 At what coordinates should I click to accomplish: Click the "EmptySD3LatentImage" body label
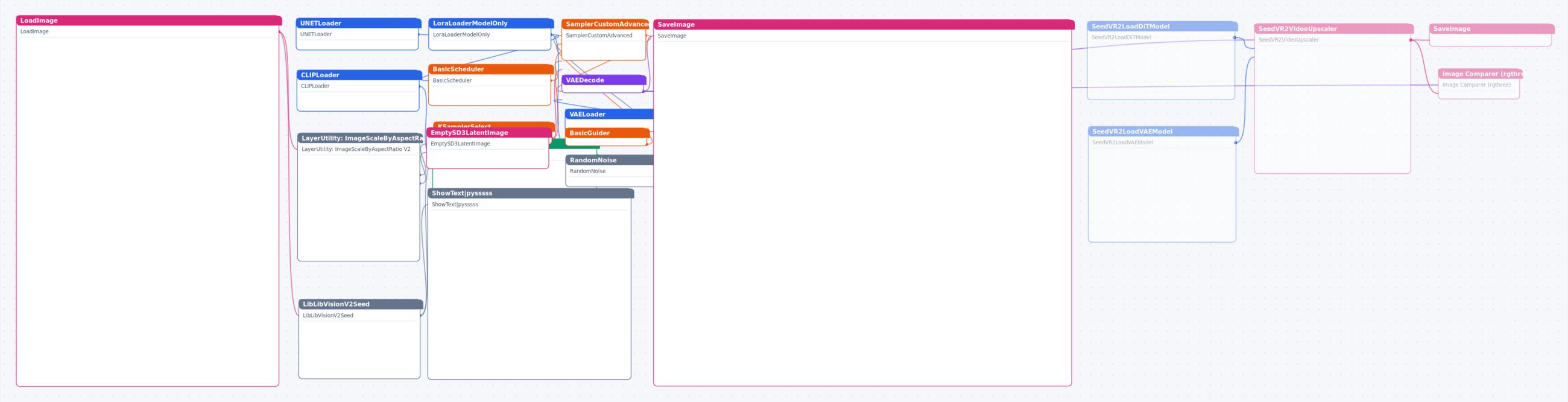pyautogui.click(x=460, y=144)
